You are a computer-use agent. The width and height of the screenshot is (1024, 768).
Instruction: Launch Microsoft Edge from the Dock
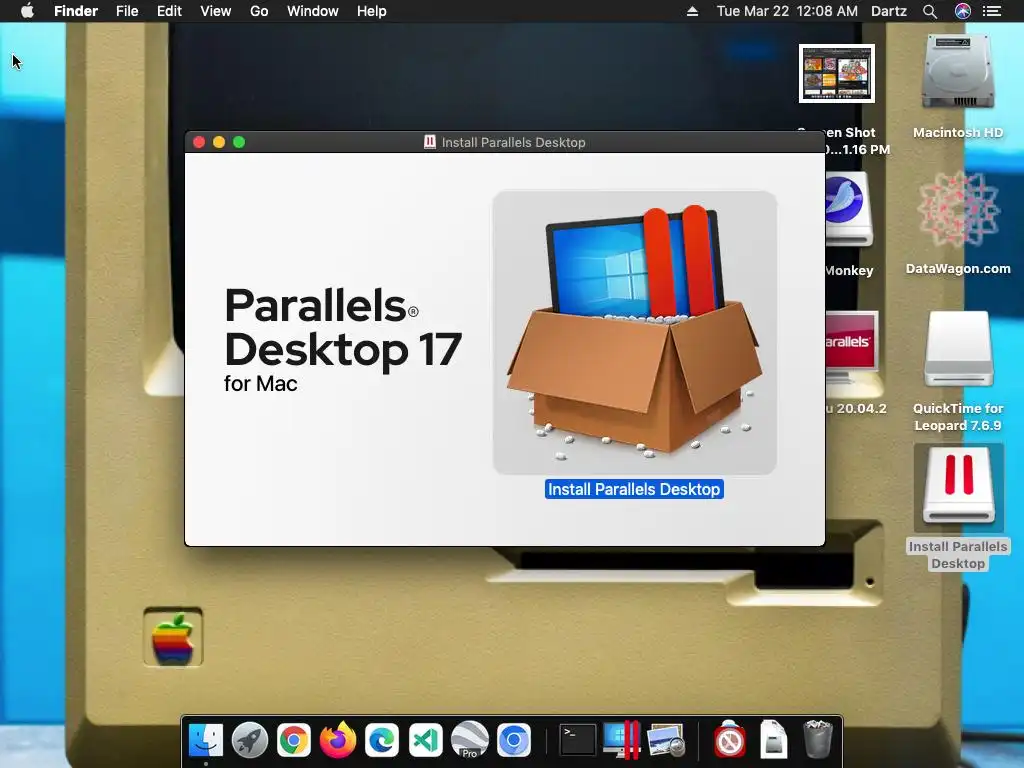382,741
